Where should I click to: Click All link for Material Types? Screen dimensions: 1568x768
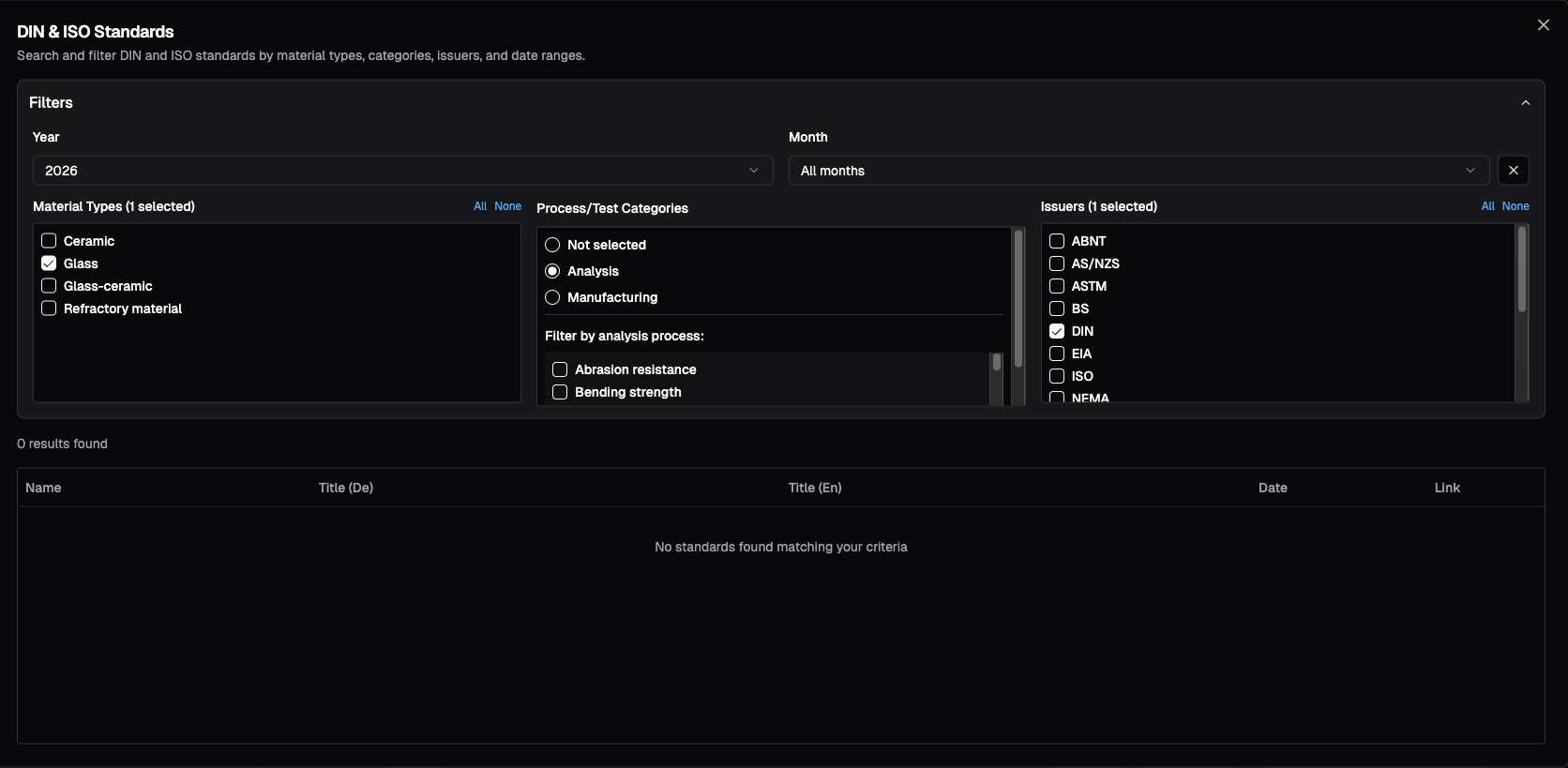[479, 206]
